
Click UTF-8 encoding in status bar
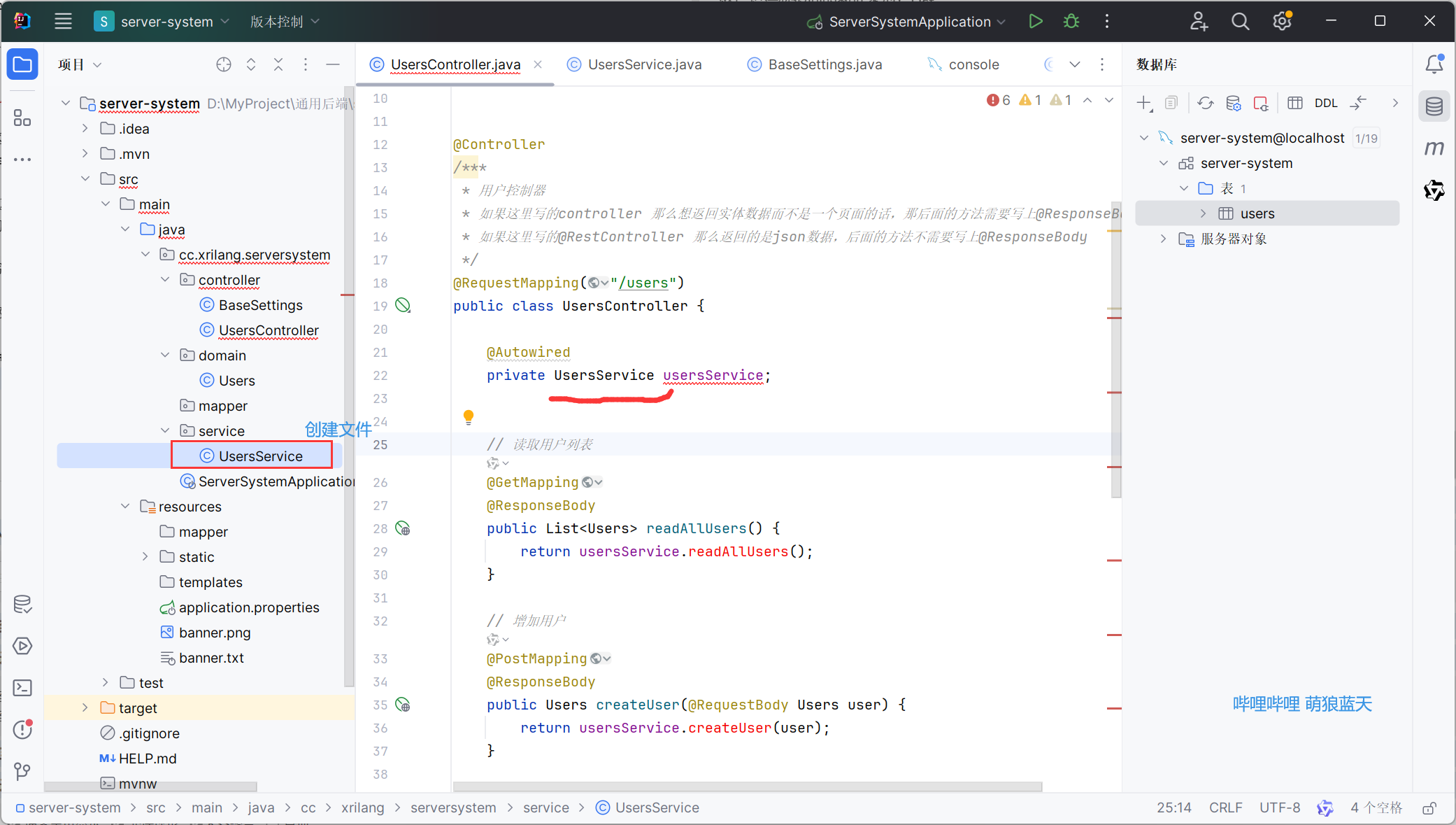[1280, 808]
